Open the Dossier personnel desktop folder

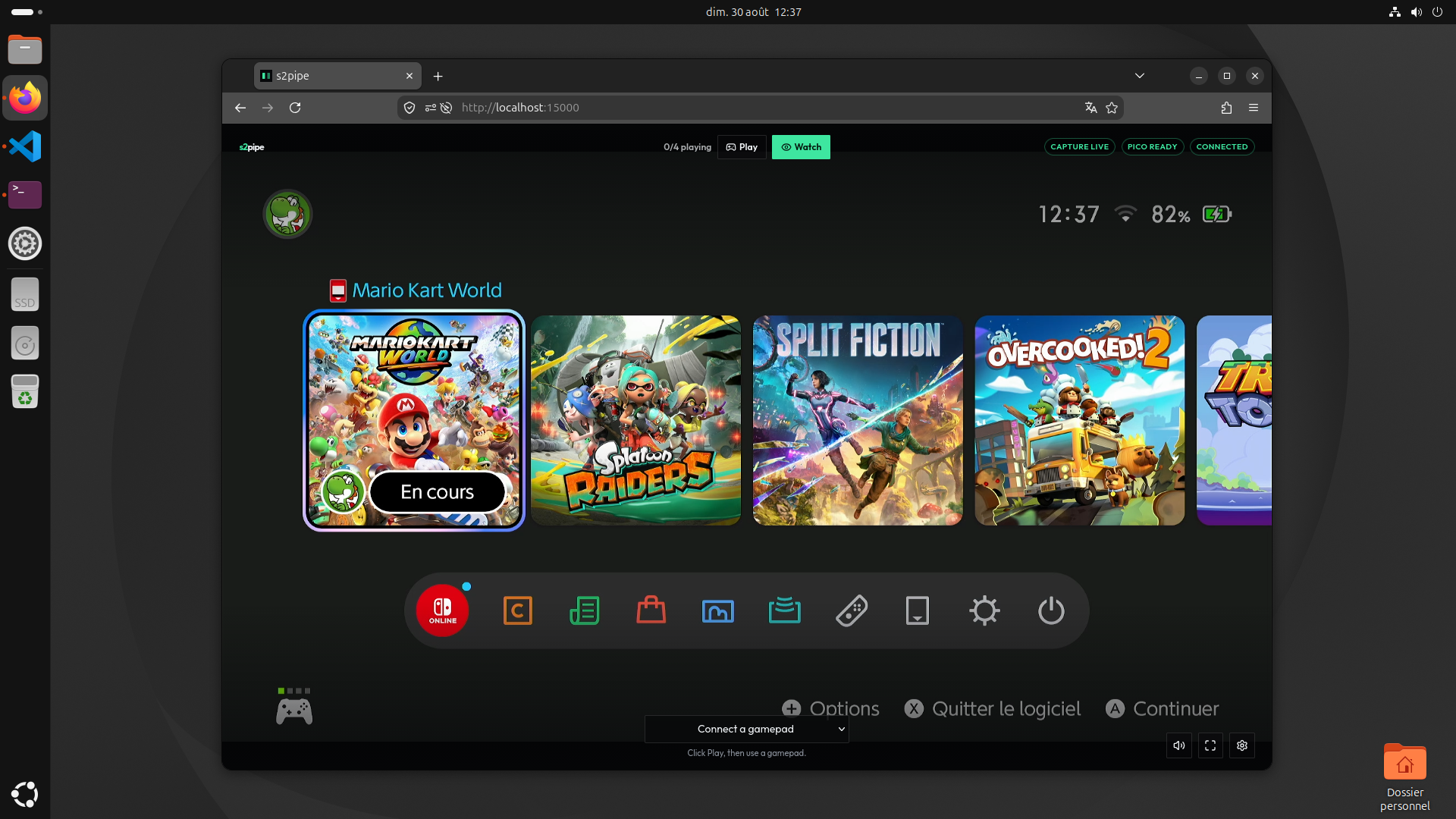click(1405, 777)
